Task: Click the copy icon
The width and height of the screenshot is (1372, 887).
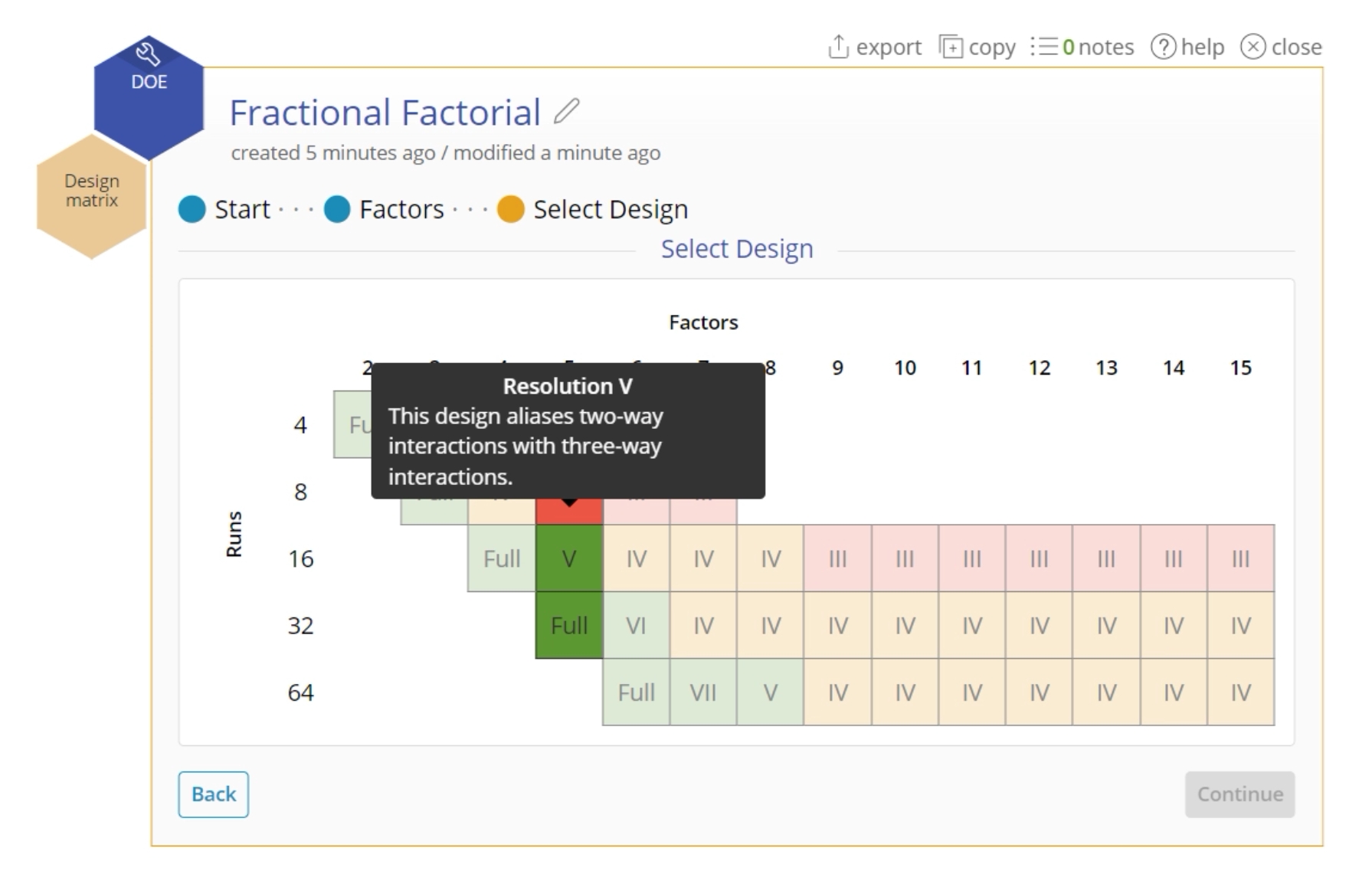Action: point(951,47)
